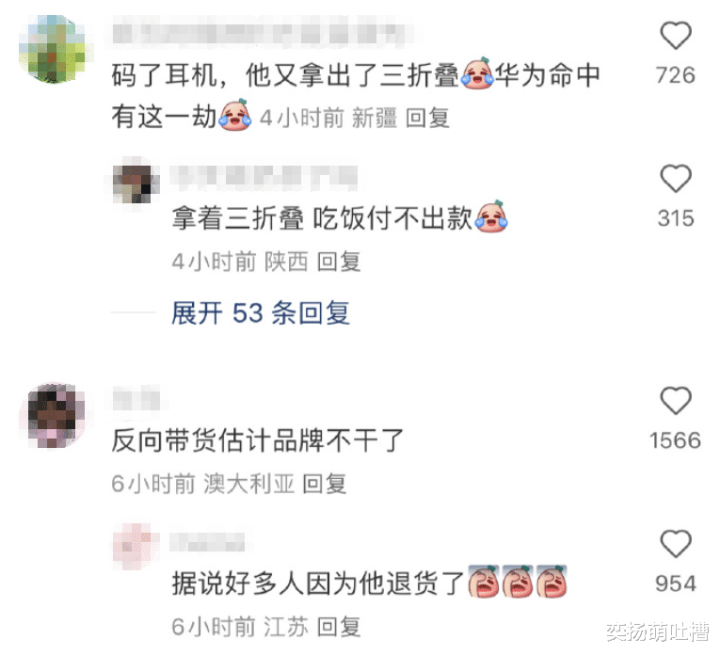The height and width of the screenshot is (655, 720).
Task: Select the comment text 反向带货估计品牌不干了
Action: [258, 440]
